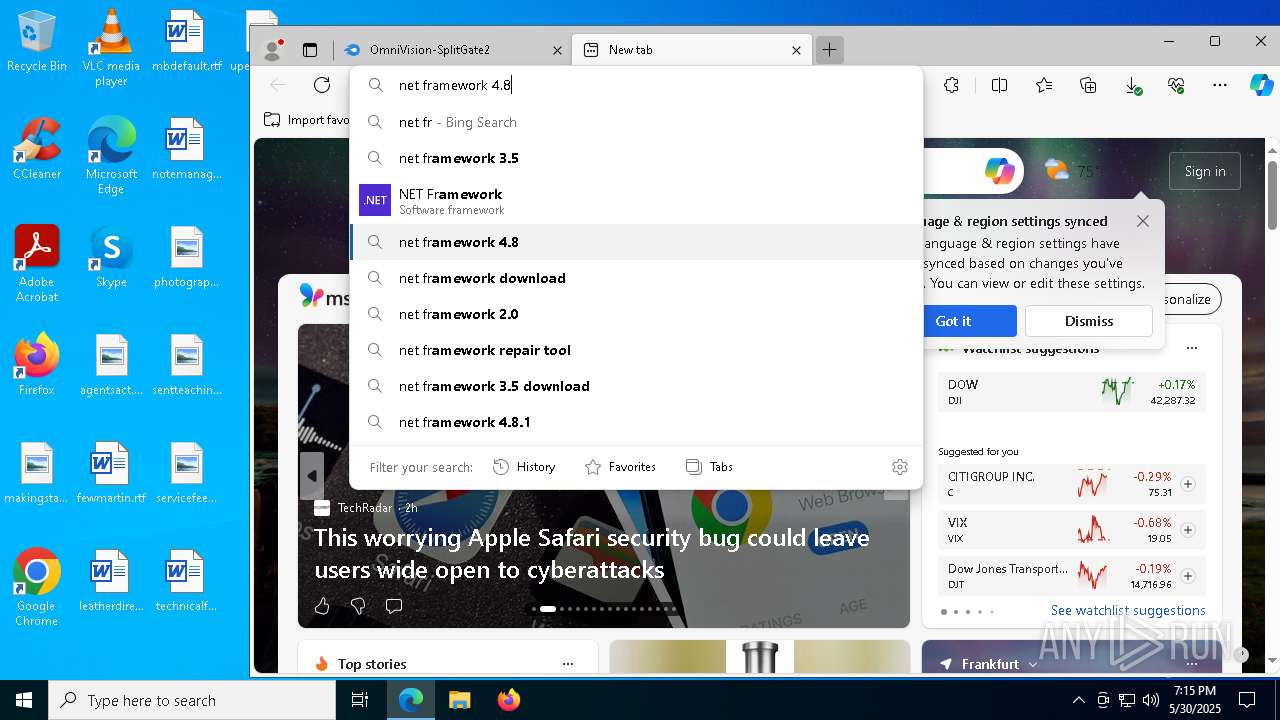This screenshot has width=1280, height=720.
Task: Click Import favorites bar item
Action: point(307,120)
